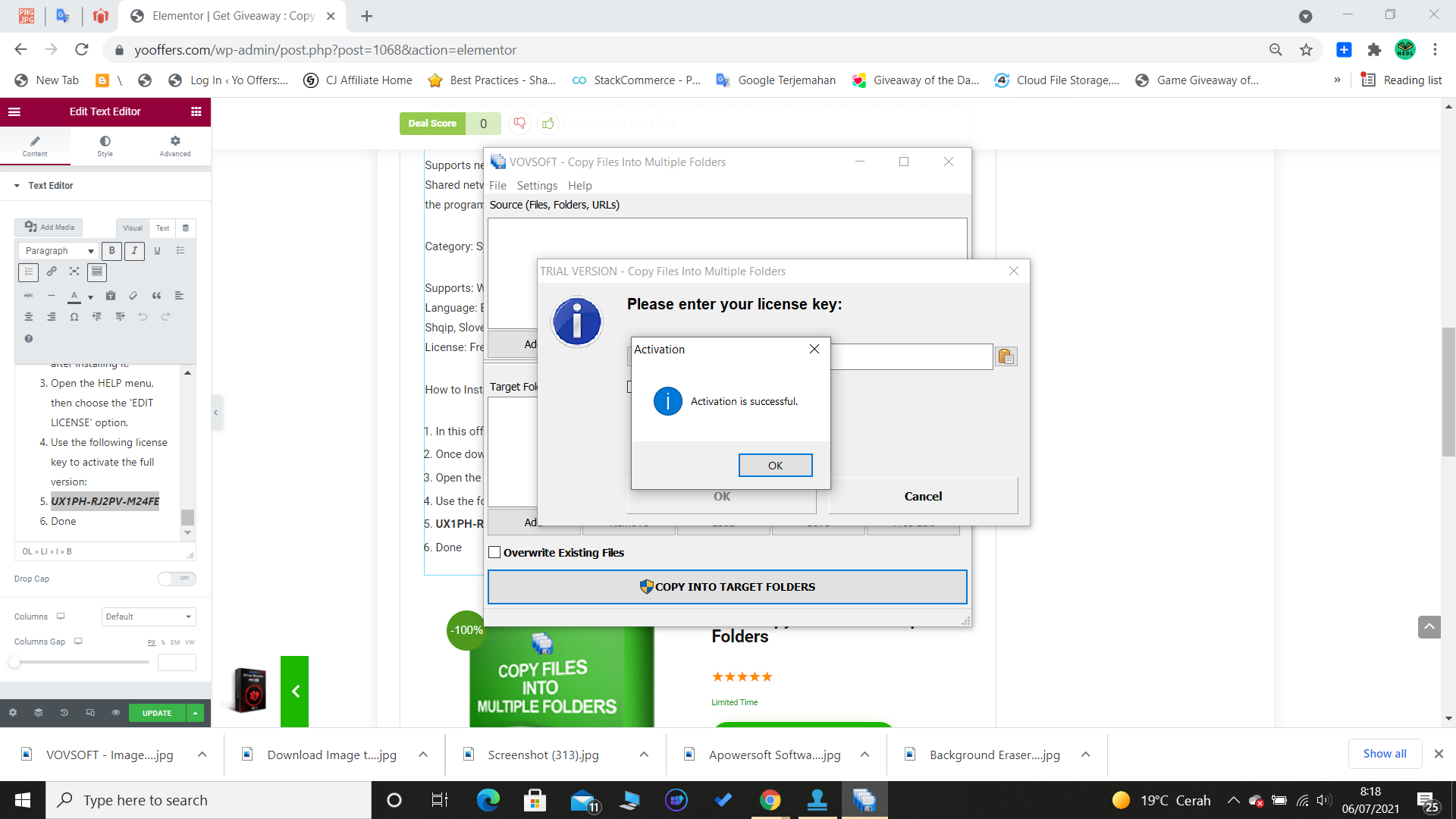Open Microsoft Store from taskbar
The image size is (1456, 819).
pos(535,800)
